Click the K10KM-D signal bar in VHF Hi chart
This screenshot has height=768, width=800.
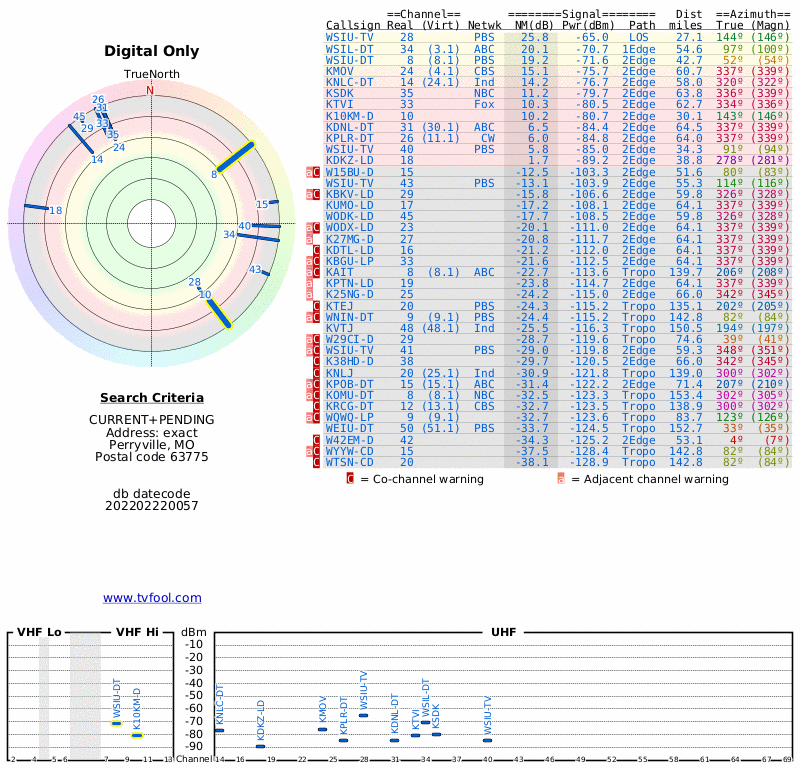[x=137, y=735]
